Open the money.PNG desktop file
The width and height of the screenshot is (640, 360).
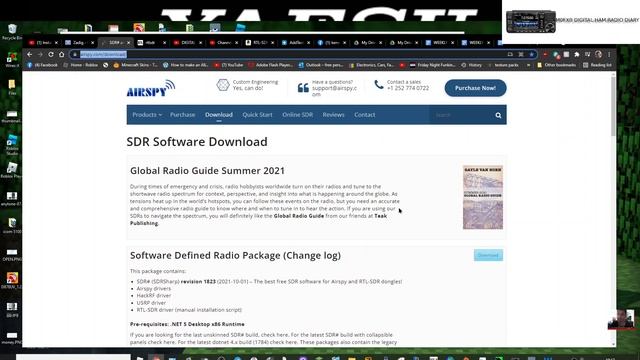click(x=12, y=338)
